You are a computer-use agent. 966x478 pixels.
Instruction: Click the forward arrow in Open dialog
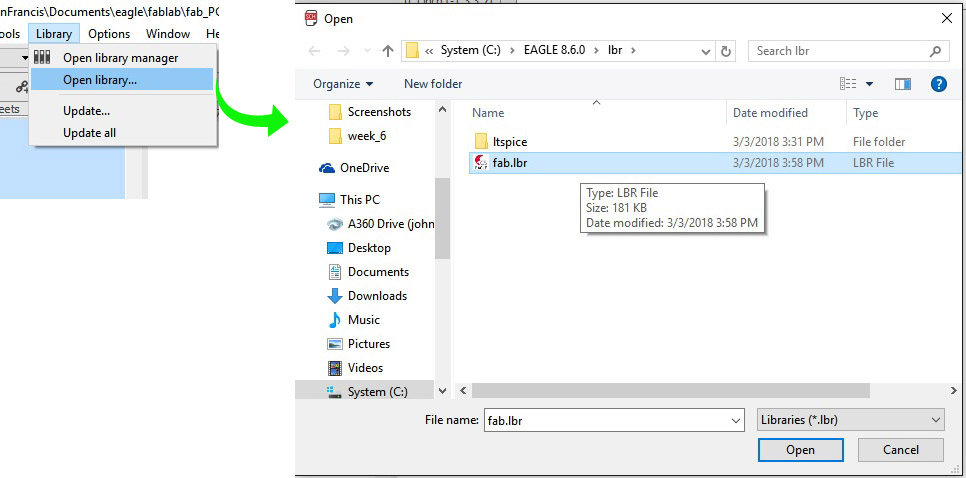click(343, 51)
